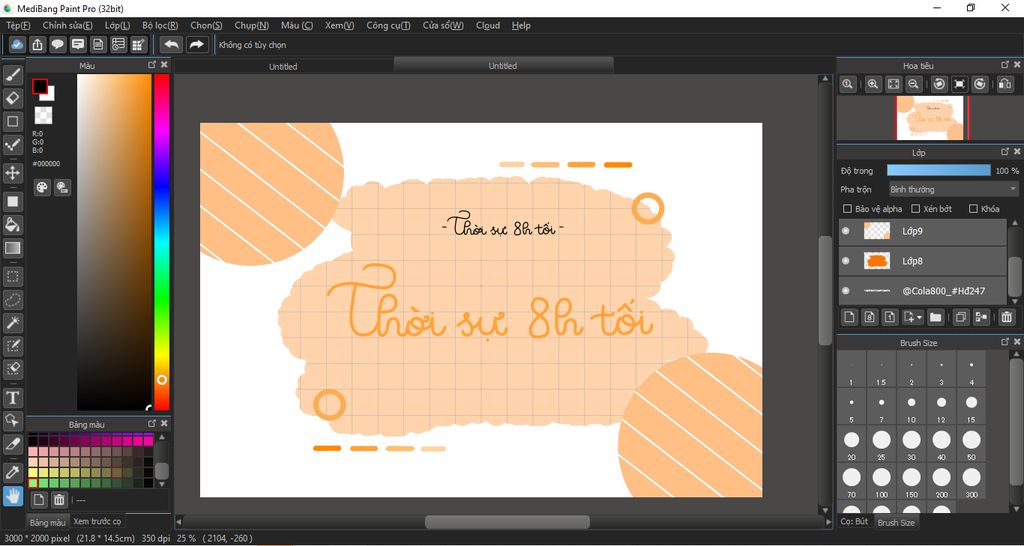Select the transparent color swatch
The width and height of the screenshot is (1024, 546).
[x=43, y=116]
